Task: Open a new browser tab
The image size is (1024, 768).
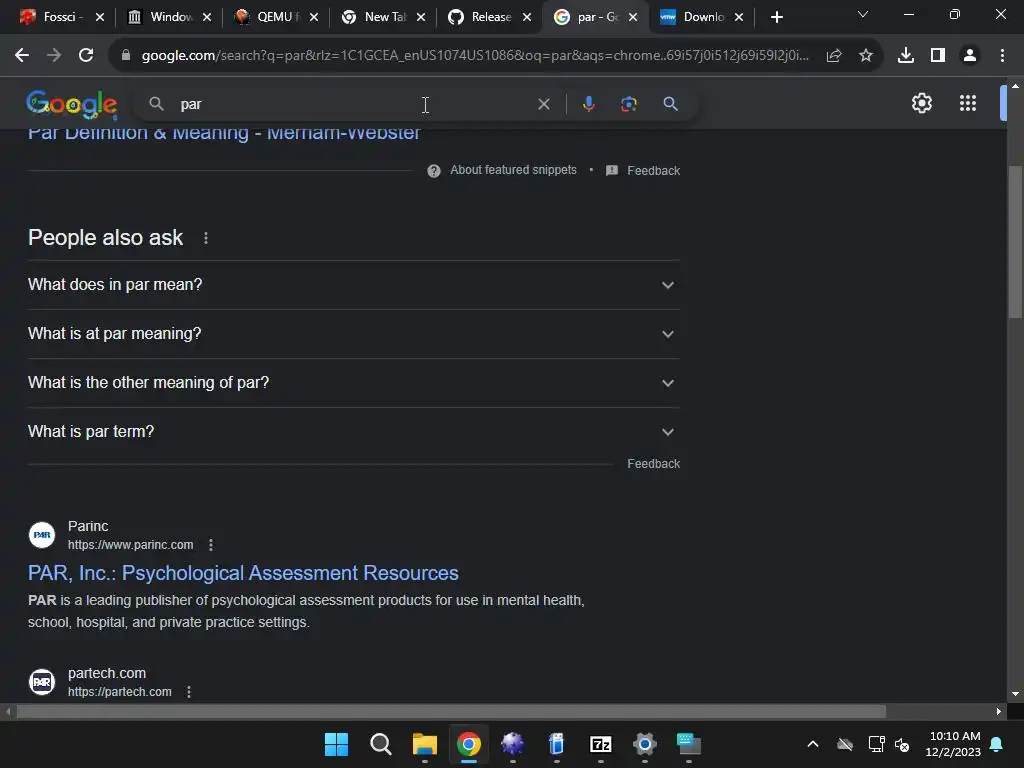Action: 776,17
